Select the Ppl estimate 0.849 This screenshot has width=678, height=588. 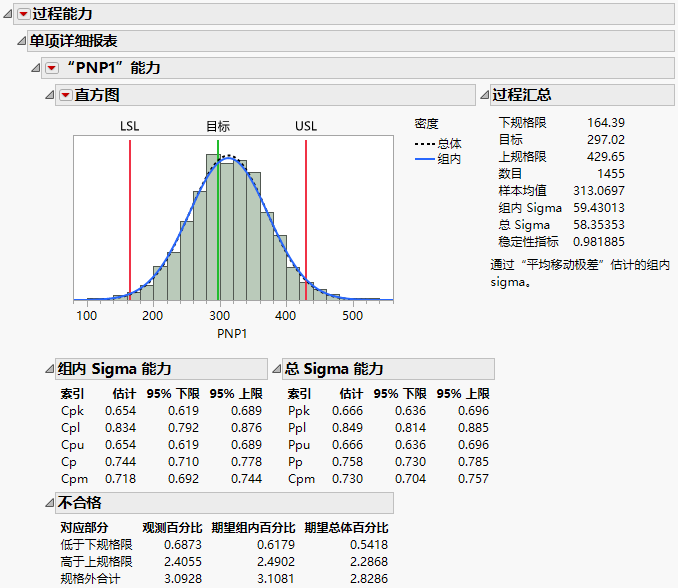point(348,428)
